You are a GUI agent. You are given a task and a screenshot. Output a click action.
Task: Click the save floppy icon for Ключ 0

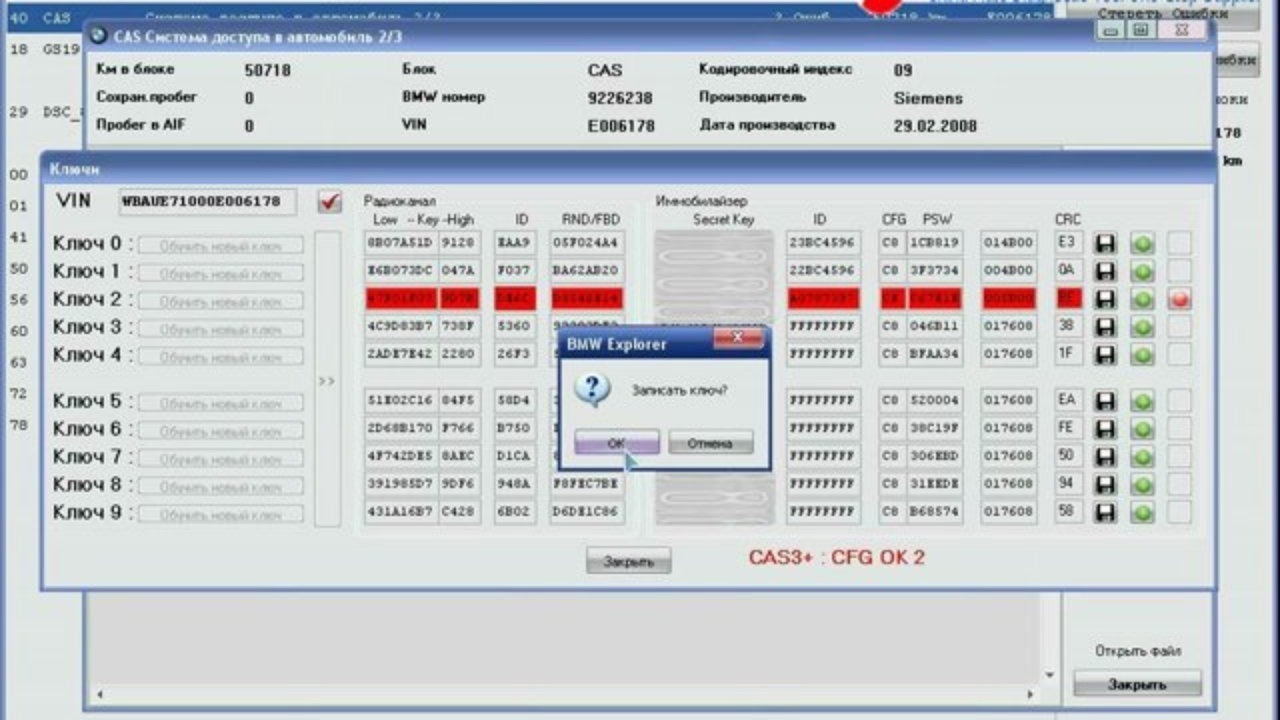[x=1104, y=243]
